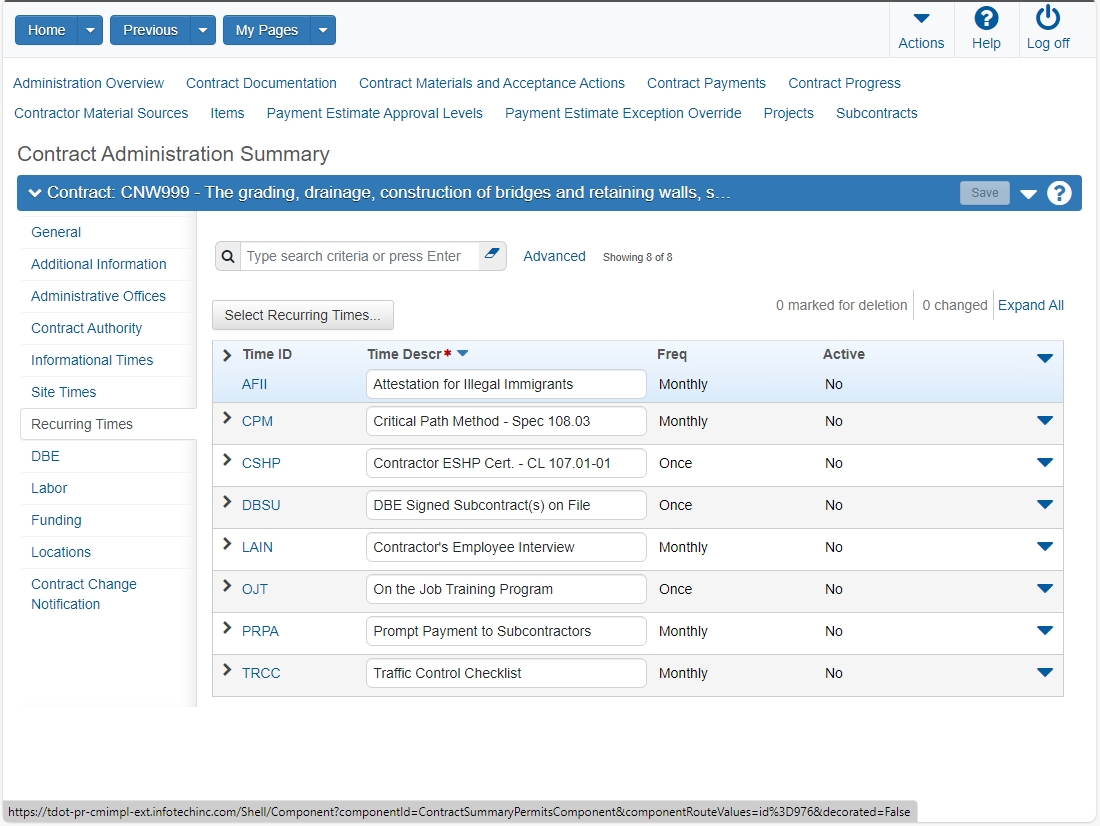The image size is (1100, 826).
Task: Edit the Traffic Control Checklist description field
Action: [506, 674]
